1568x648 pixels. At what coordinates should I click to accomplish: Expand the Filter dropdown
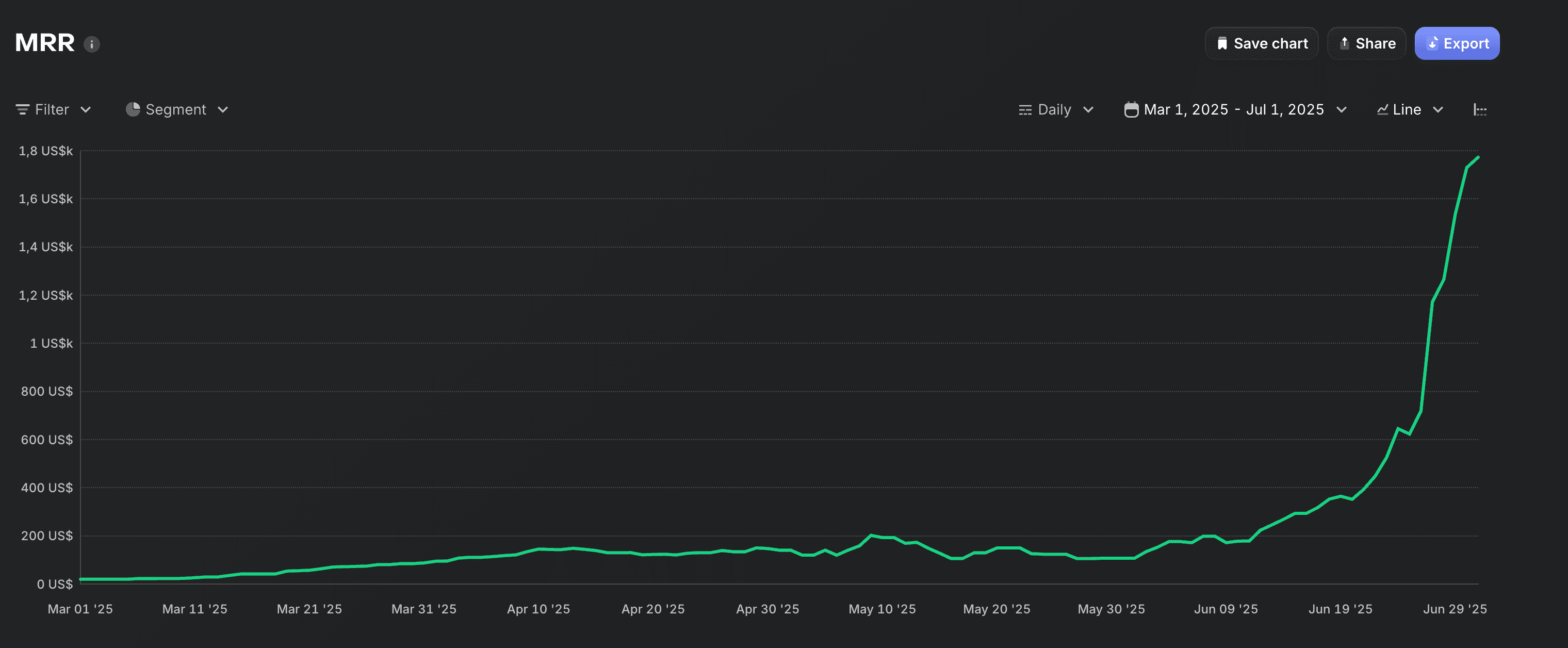[x=87, y=110]
